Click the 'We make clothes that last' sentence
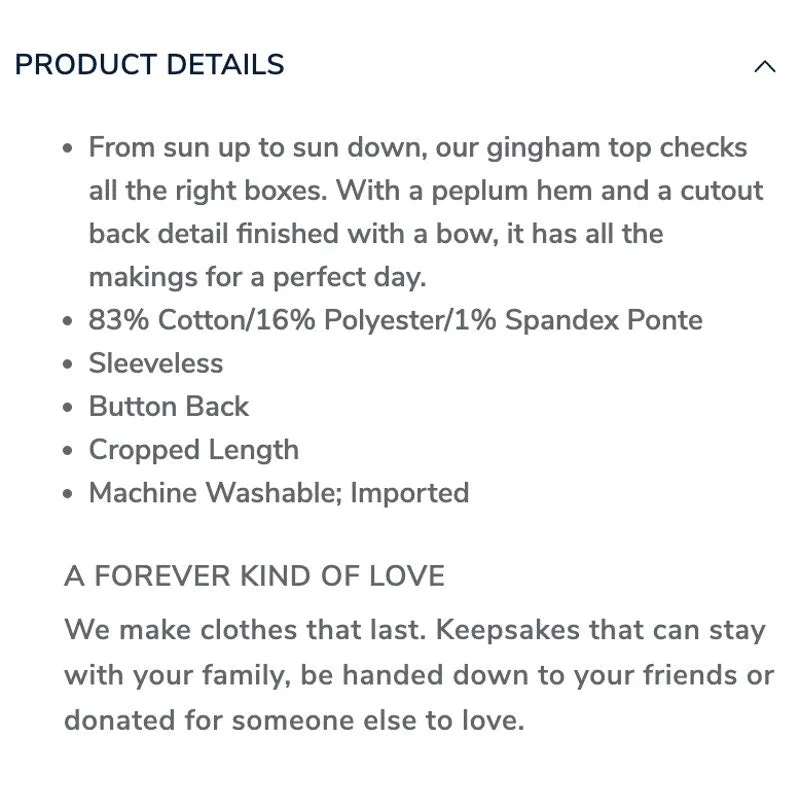Screen dimensions: 800x800 click(245, 629)
